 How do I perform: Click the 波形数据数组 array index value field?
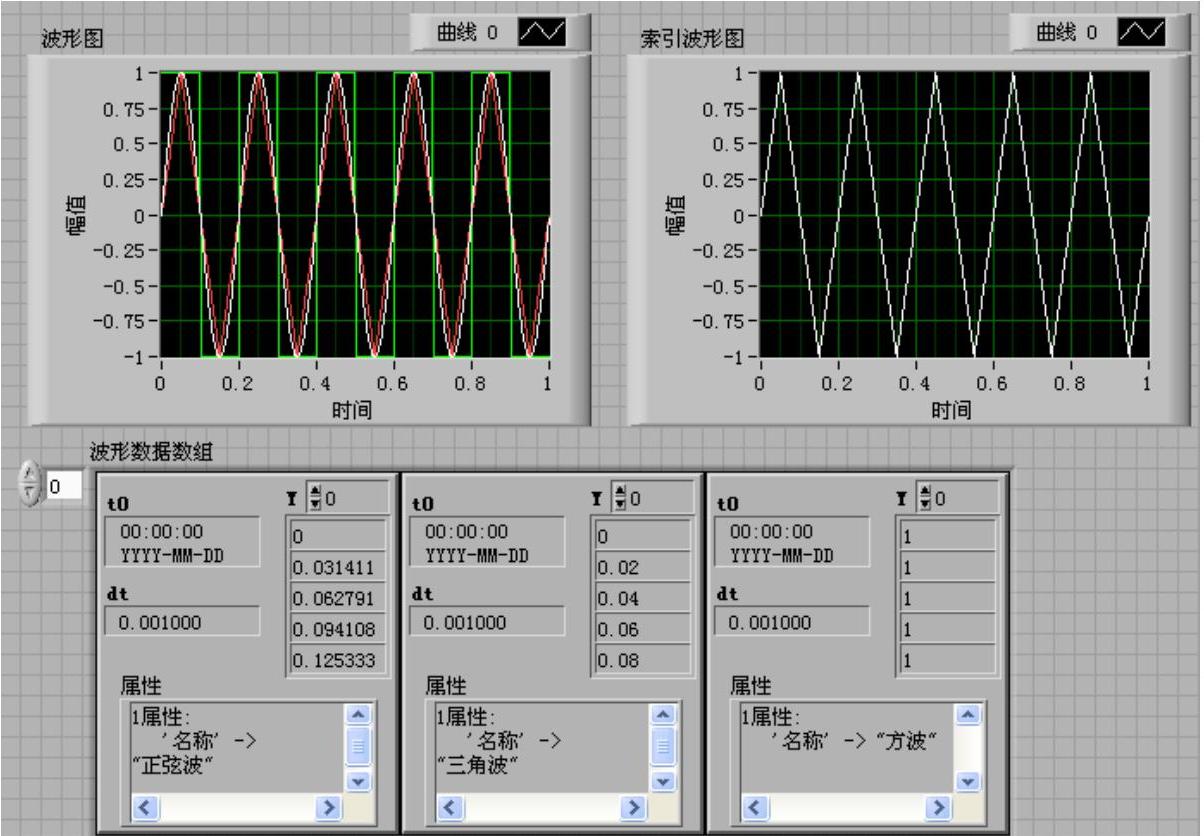coord(62,487)
